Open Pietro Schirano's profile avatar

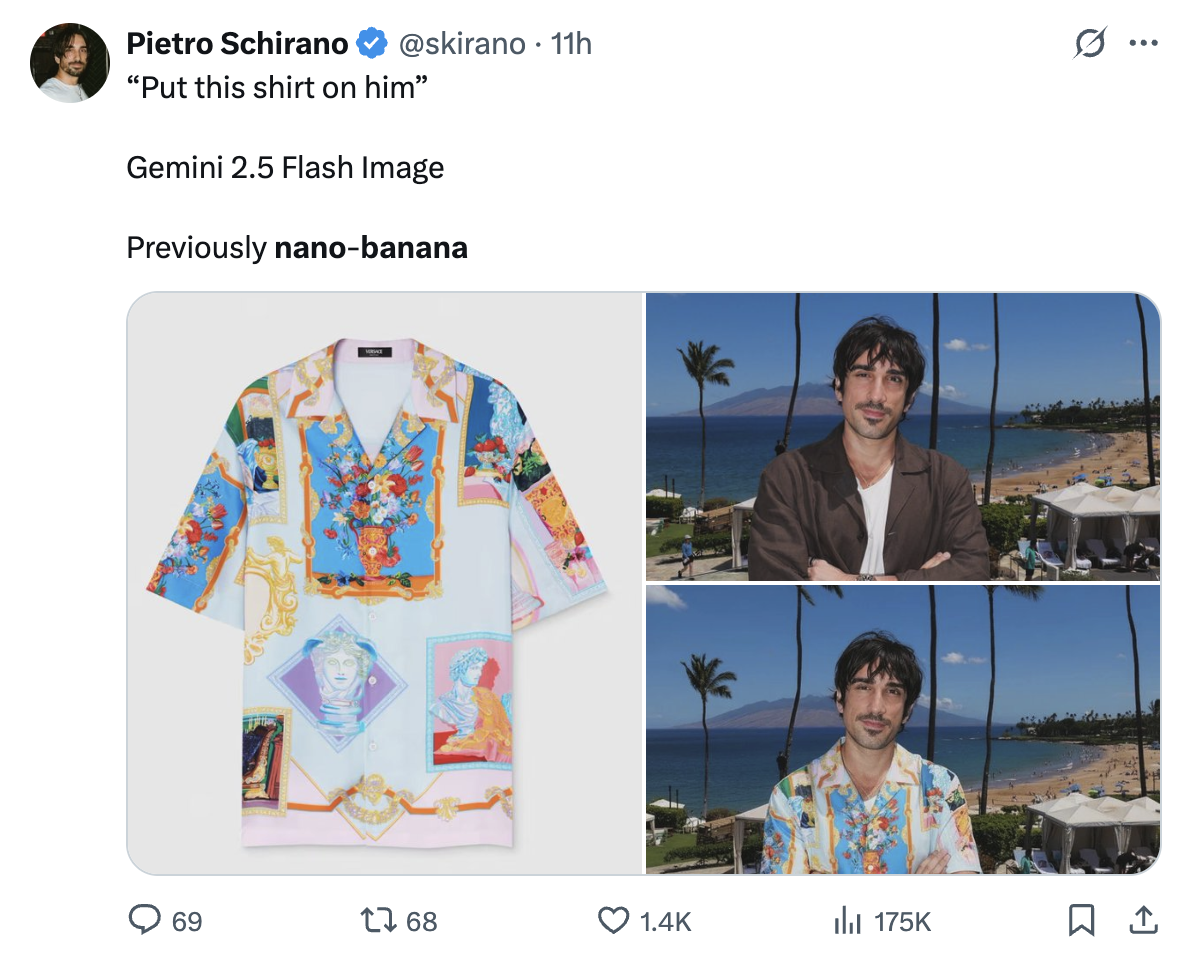[x=70, y=62]
